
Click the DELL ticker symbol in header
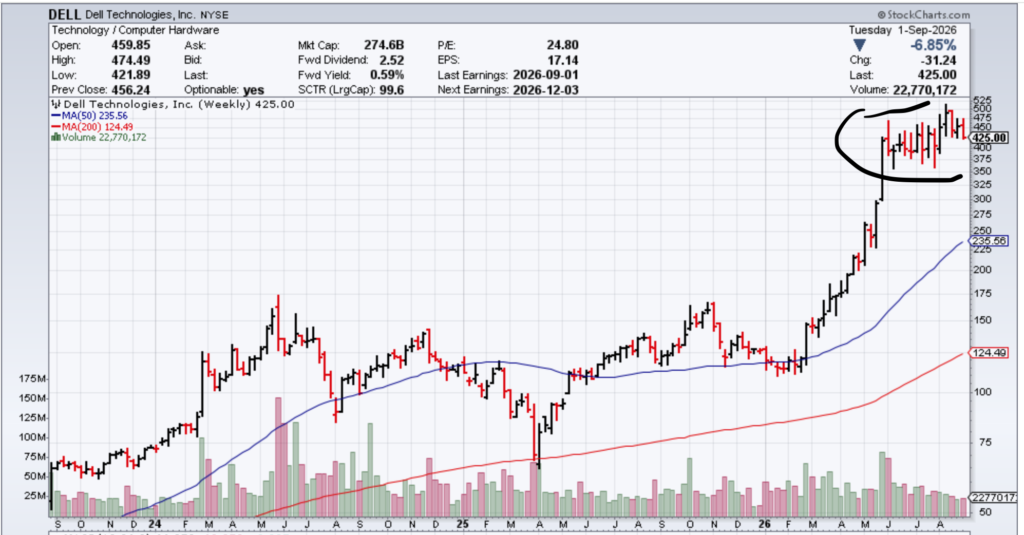[x=65, y=14]
